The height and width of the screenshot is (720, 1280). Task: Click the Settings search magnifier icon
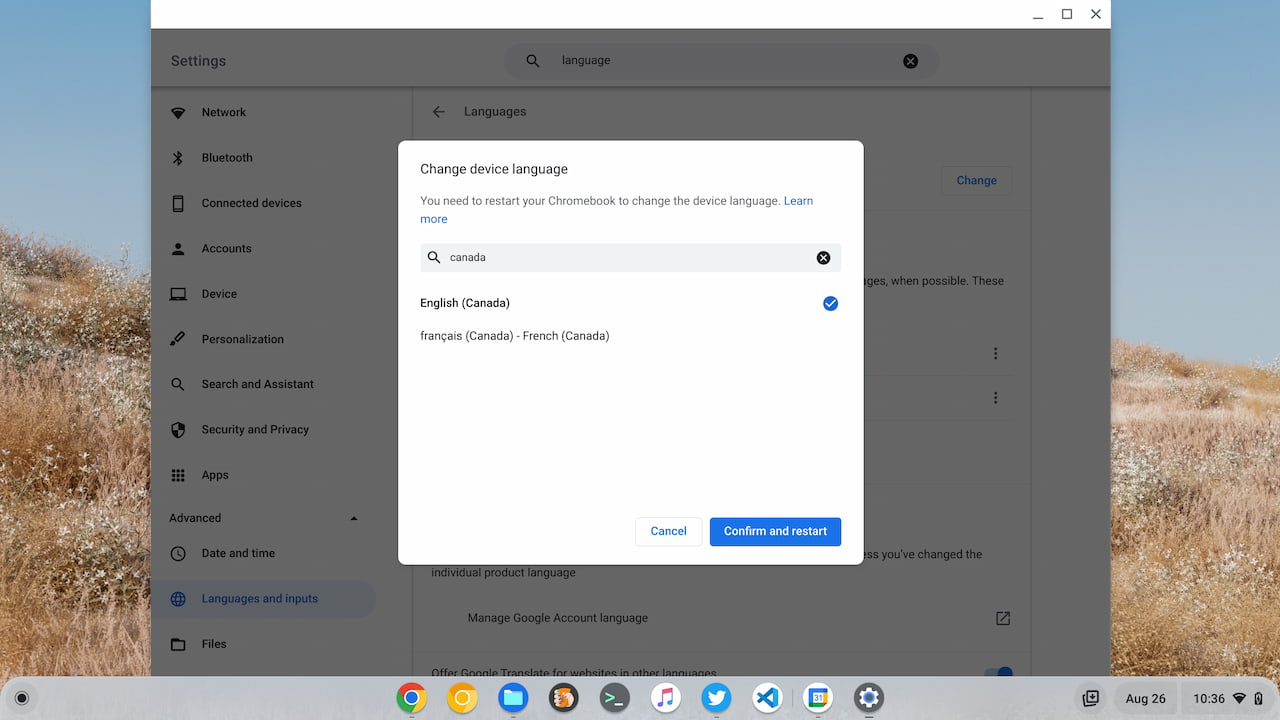(x=533, y=61)
